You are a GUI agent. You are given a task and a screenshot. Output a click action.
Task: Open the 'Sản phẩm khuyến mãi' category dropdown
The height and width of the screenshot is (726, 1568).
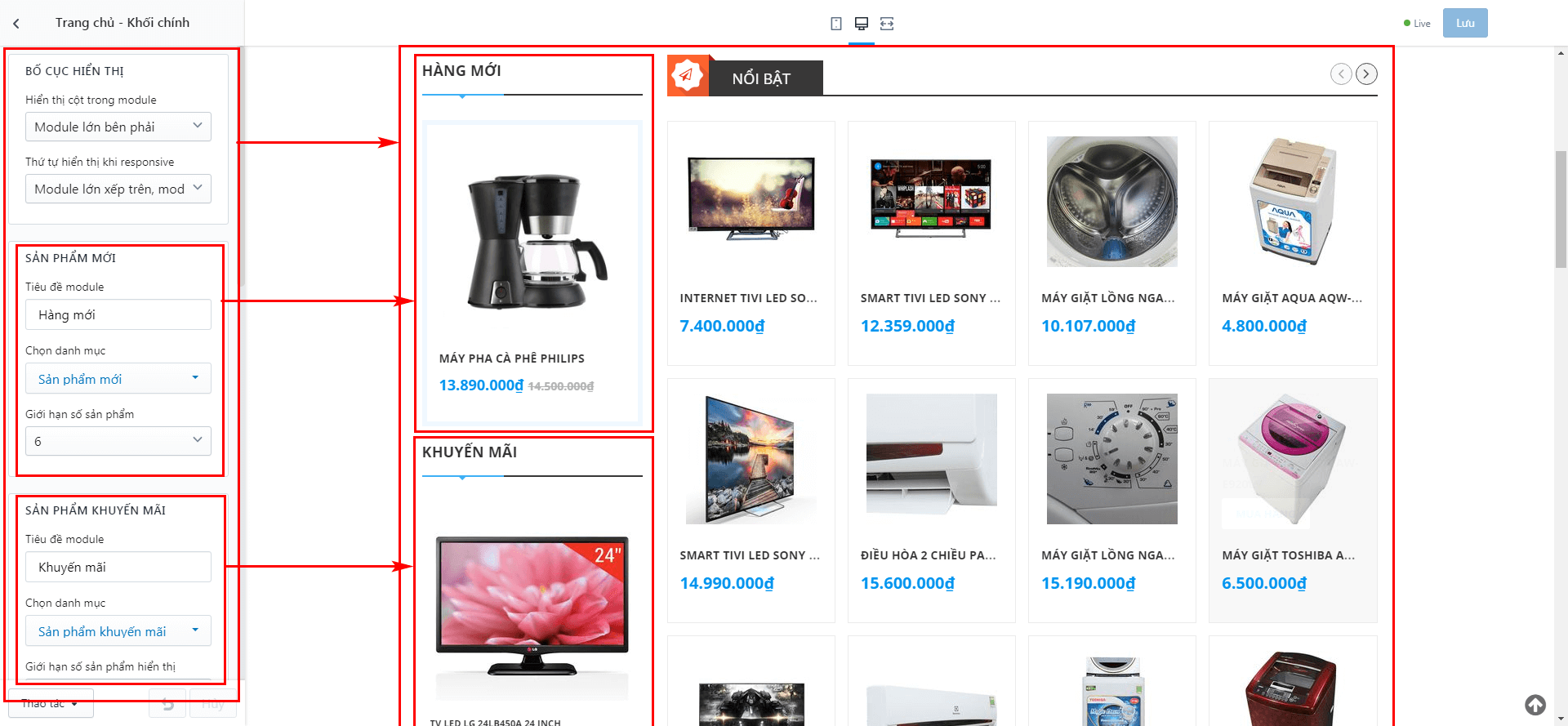click(118, 631)
